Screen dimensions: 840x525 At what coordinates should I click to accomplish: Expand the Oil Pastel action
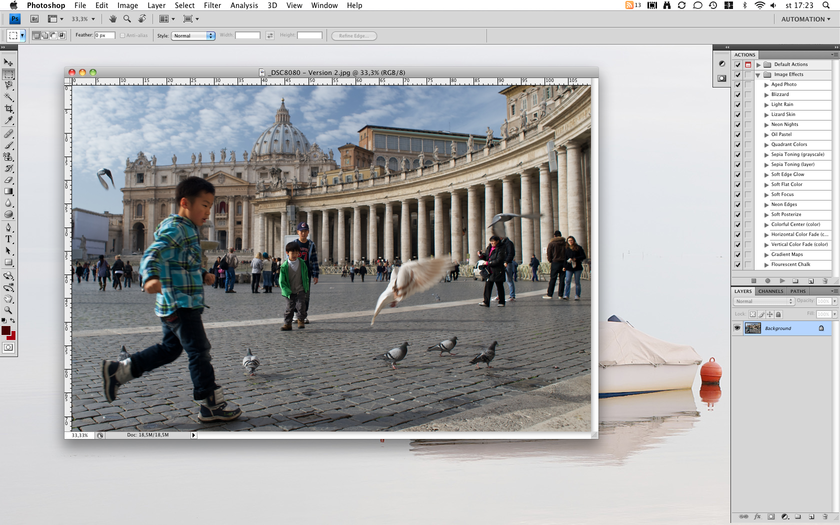[766, 134]
